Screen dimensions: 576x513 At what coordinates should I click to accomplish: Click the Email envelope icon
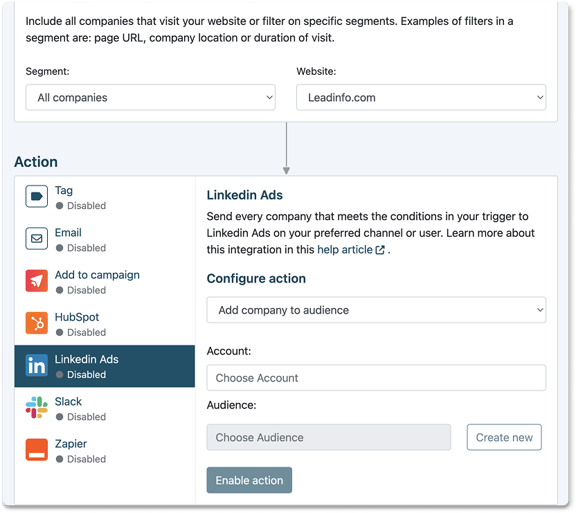coord(36,239)
